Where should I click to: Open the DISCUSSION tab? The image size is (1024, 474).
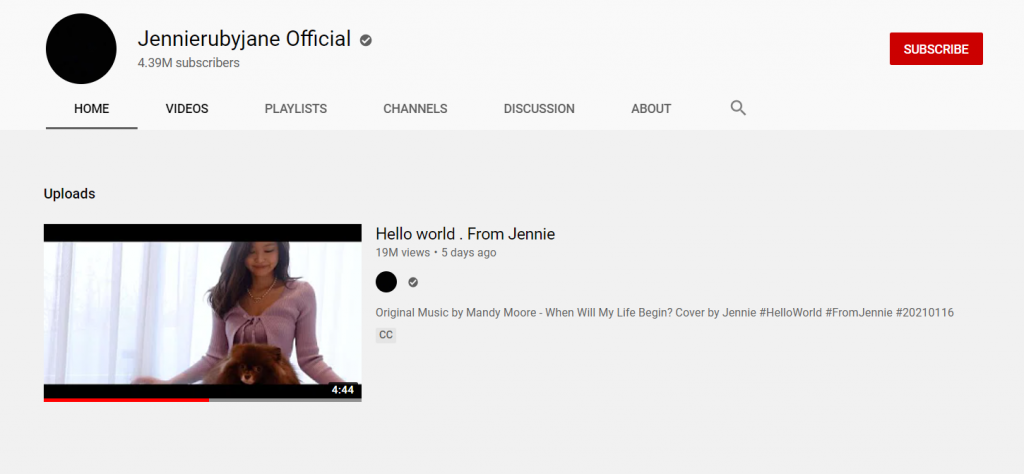(539, 109)
